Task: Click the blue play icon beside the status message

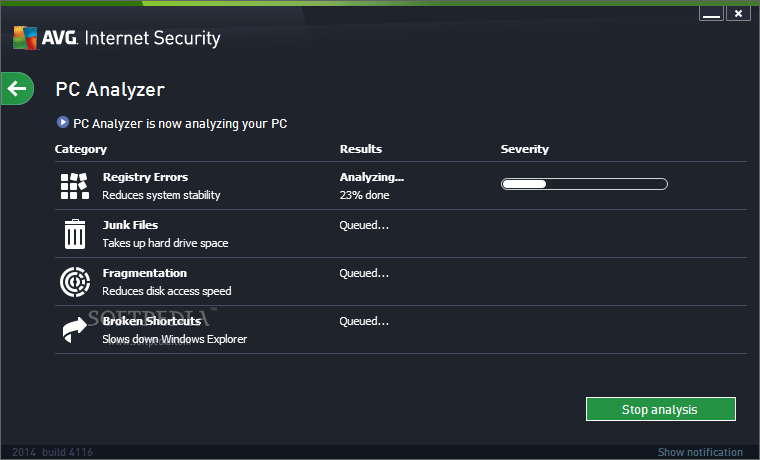Action: (x=63, y=123)
